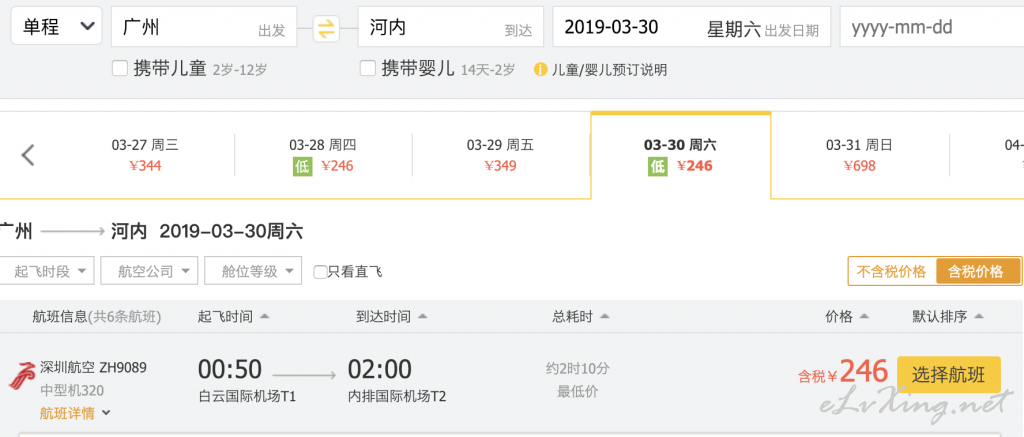Screen dimensions: 1024x437
Task: Open 航空公司 filter dropdown
Action: 149,271
